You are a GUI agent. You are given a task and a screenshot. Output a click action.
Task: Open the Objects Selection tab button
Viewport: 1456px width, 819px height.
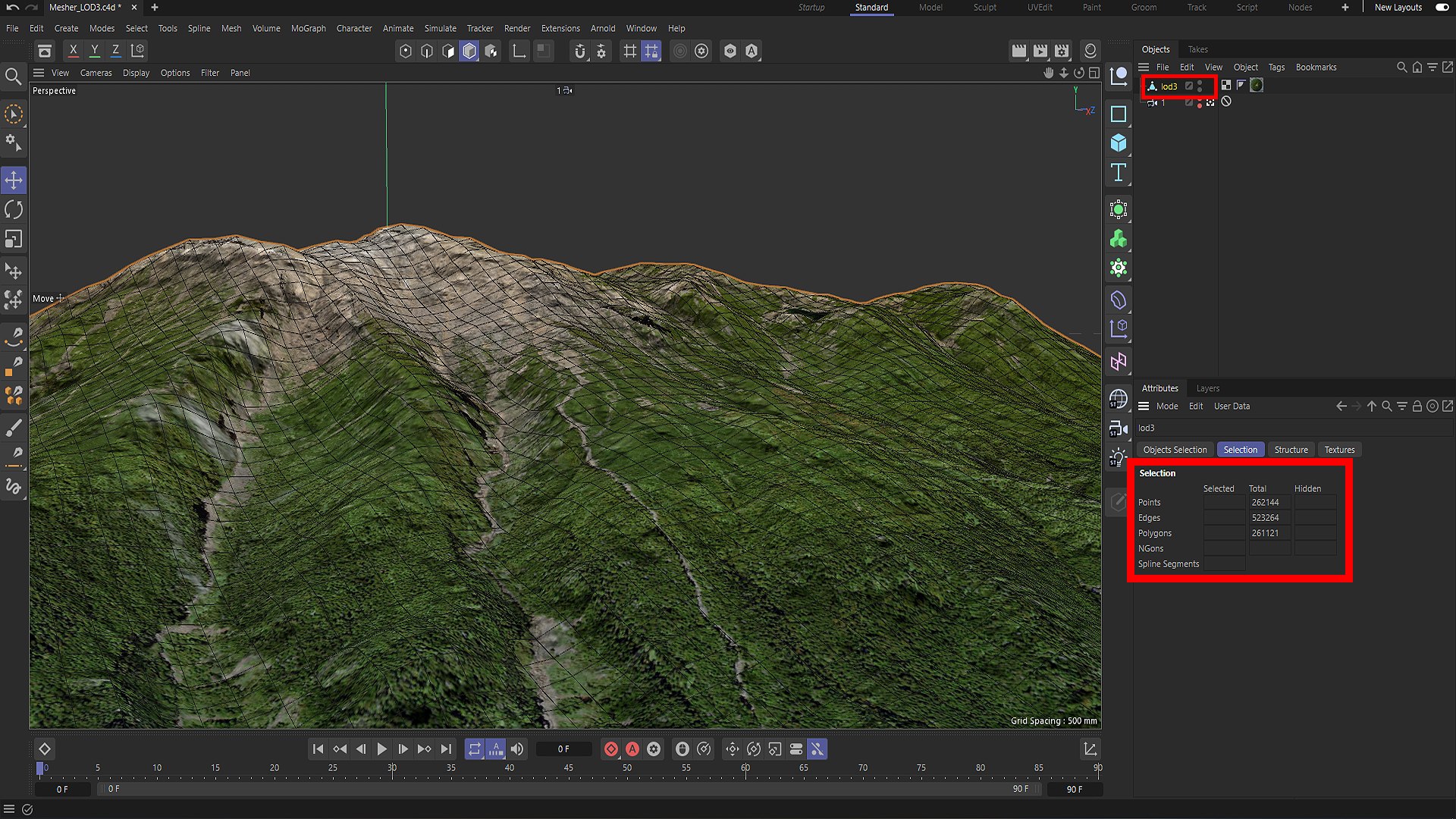pos(1175,450)
